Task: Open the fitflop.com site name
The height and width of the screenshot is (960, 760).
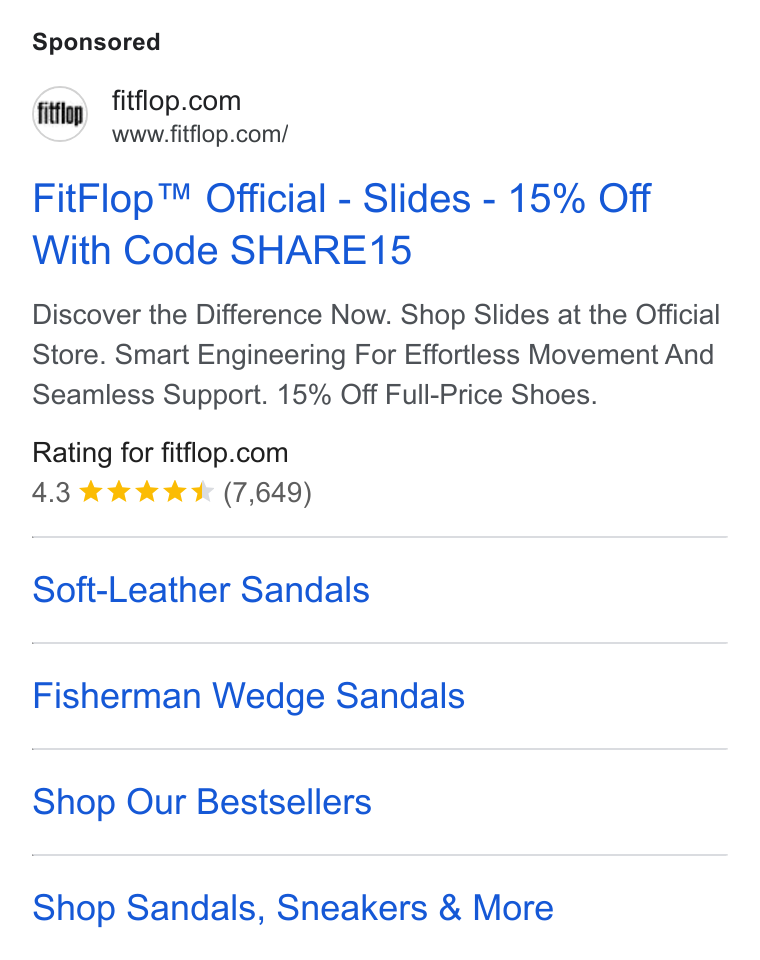Action: (x=176, y=101)
